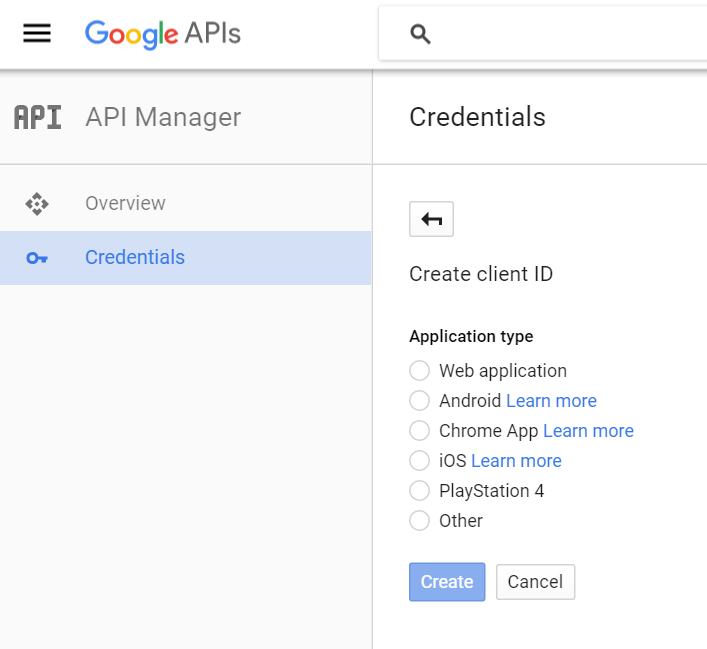The height and width of the screenshot is (649, 707).
Task: Click the Application type label
Action: [x=471, y=336]
